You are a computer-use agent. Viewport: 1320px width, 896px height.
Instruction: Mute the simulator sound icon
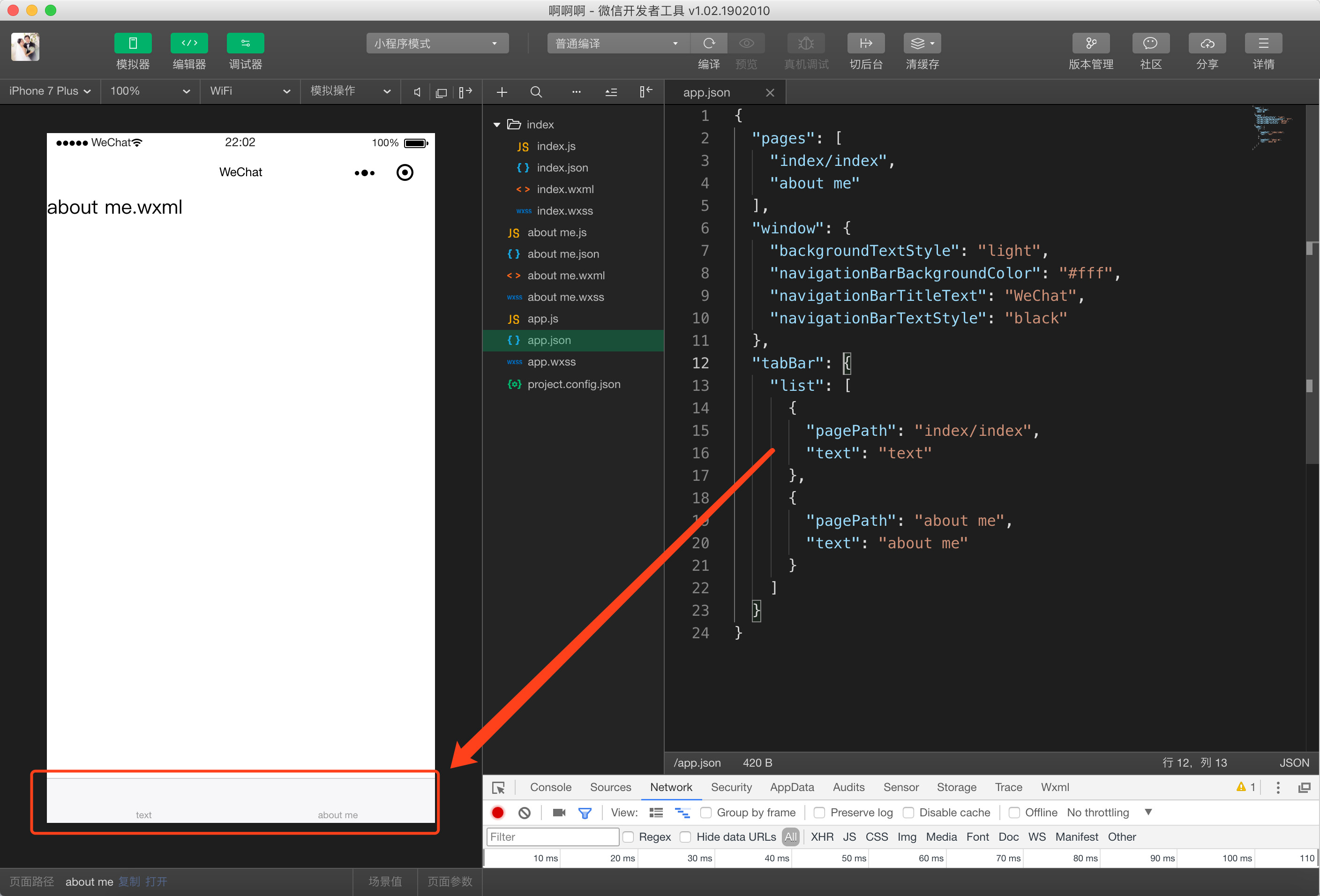[x=417, y=92]
